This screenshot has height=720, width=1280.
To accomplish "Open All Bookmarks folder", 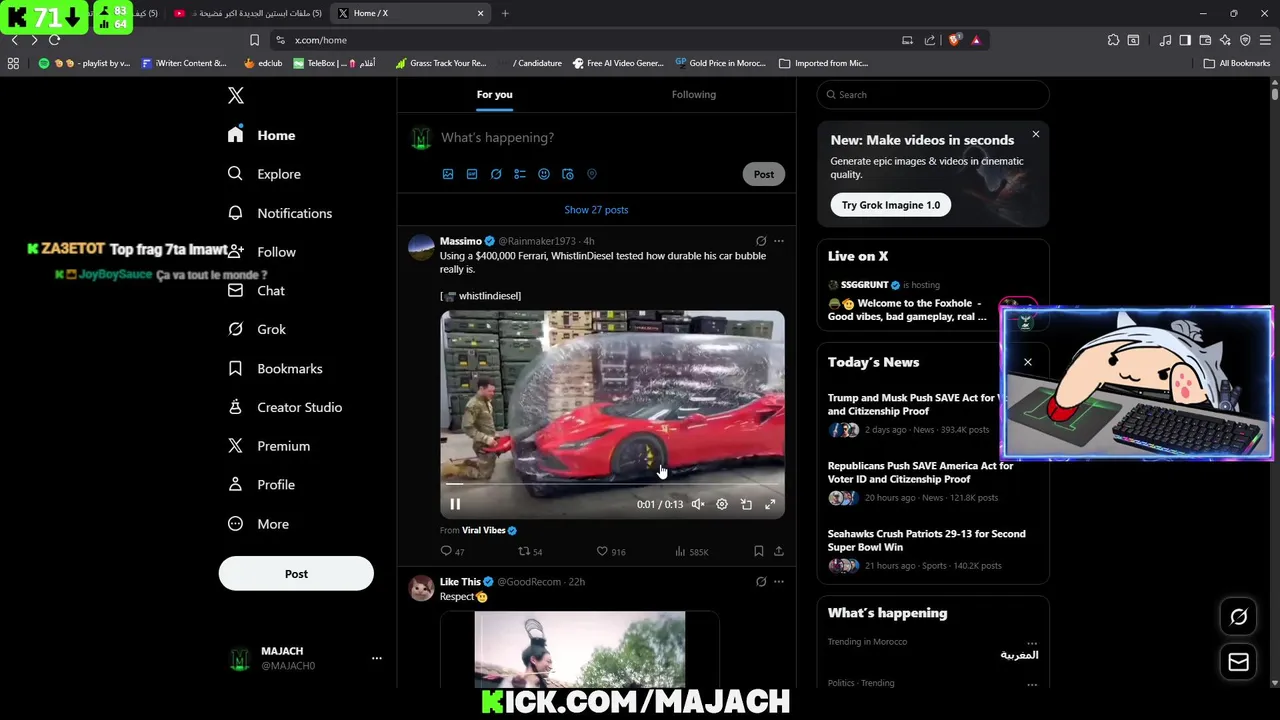I will [1237, 63].
